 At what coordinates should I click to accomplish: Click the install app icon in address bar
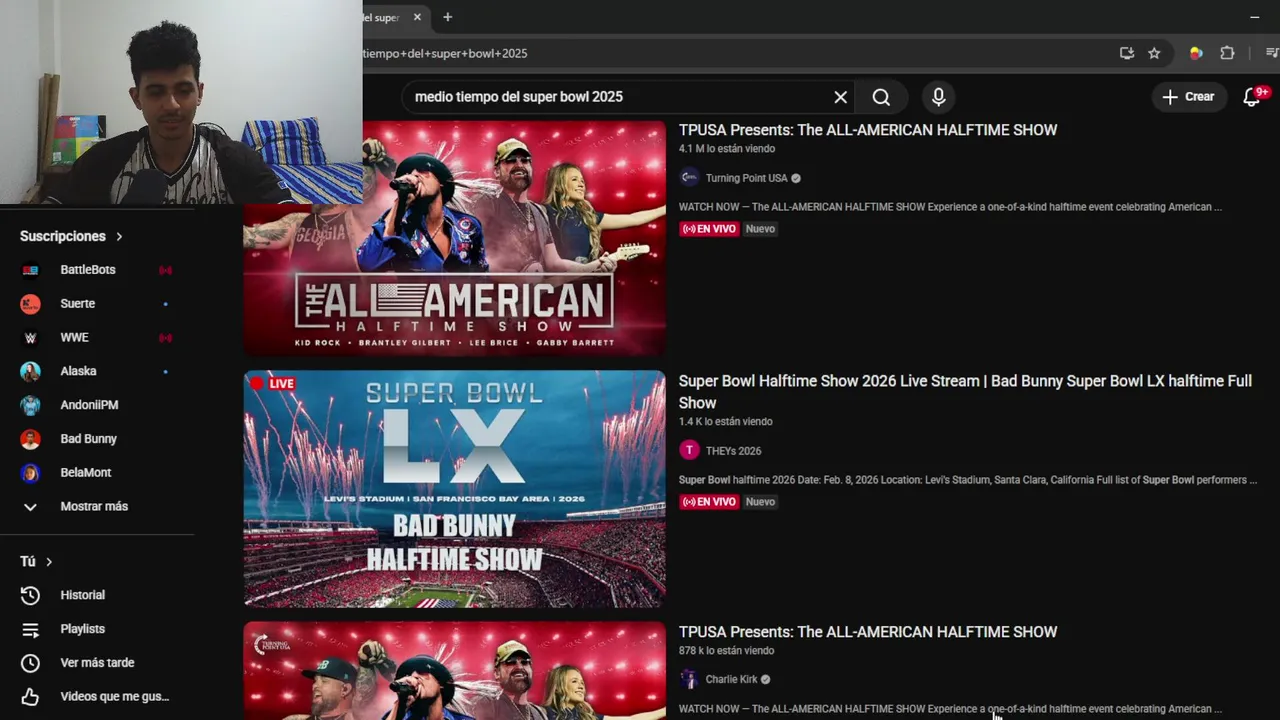[x=1127, y=53]
